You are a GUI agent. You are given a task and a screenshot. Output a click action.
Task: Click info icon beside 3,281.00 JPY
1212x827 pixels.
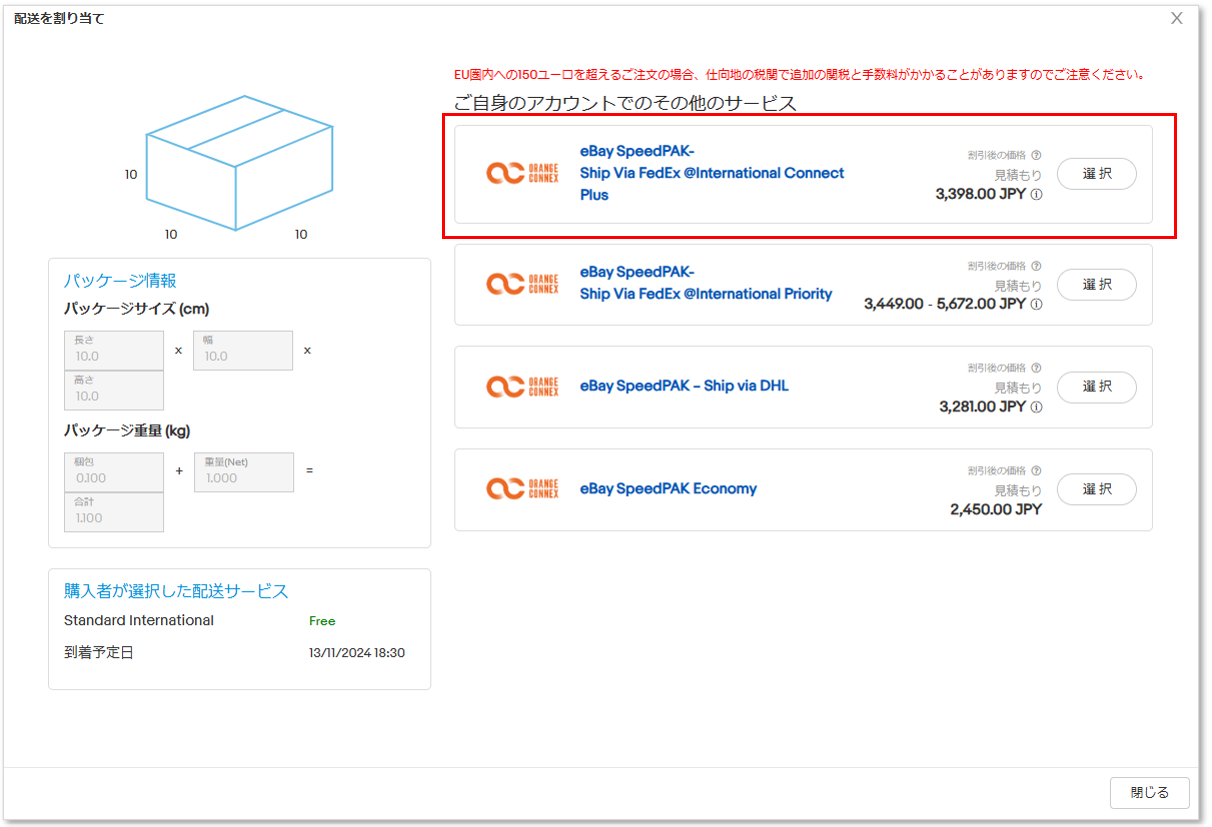(1036, 407)
